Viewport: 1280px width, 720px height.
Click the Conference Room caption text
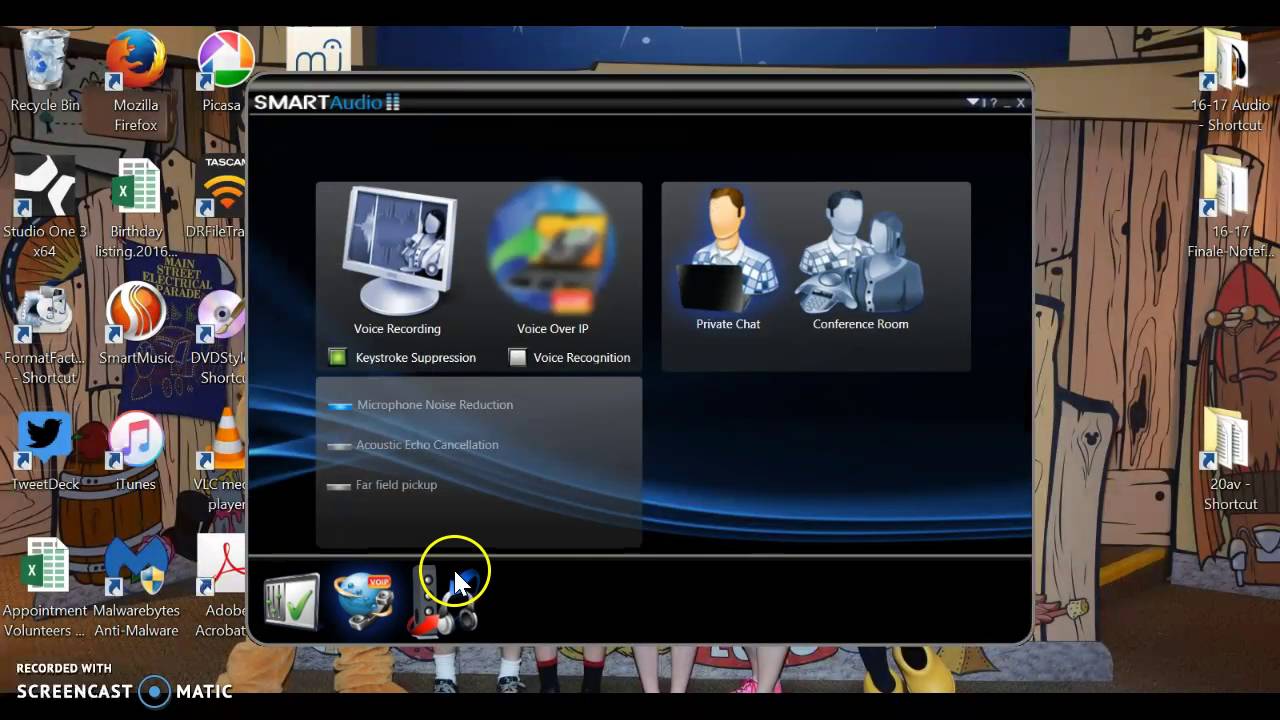point(860,324)
